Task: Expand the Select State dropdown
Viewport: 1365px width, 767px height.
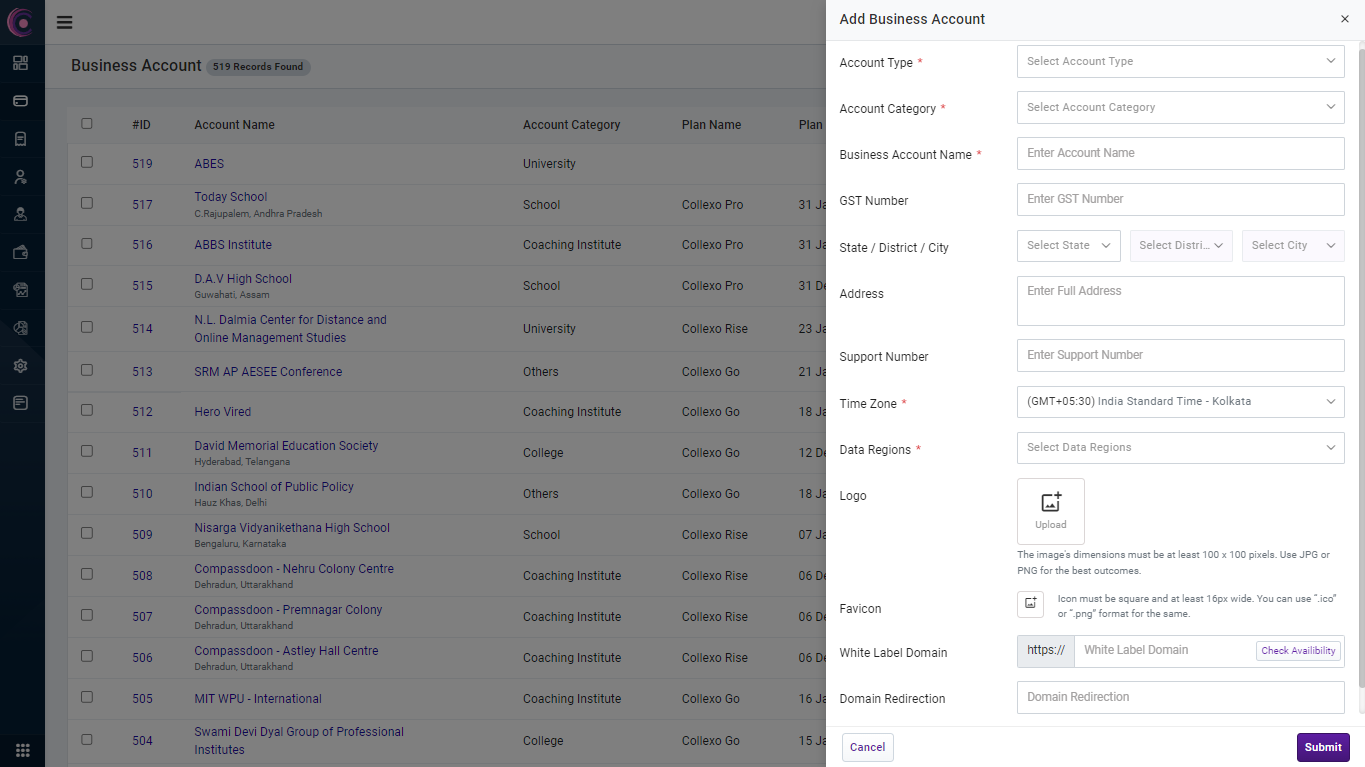Action: [x=1068, y=246]
